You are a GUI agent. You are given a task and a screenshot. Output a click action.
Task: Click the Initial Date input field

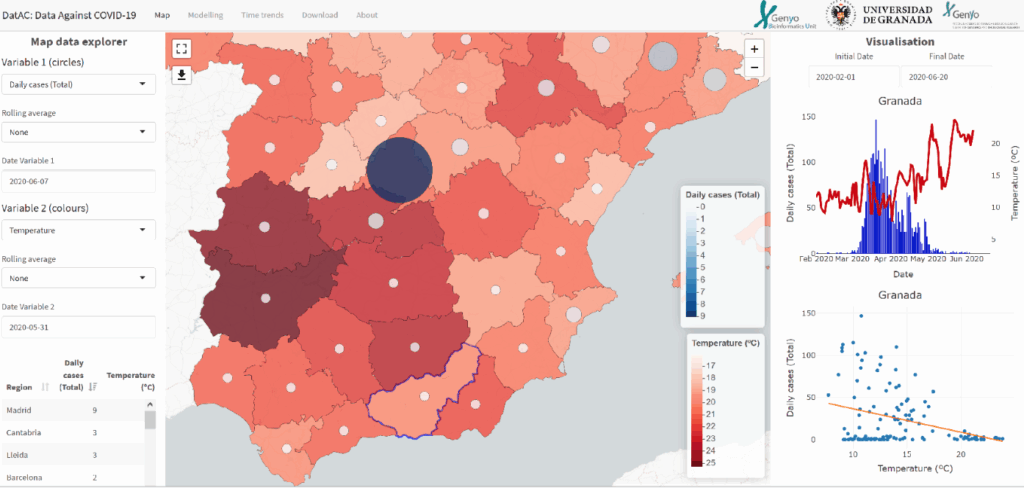[x=853, y=77]
